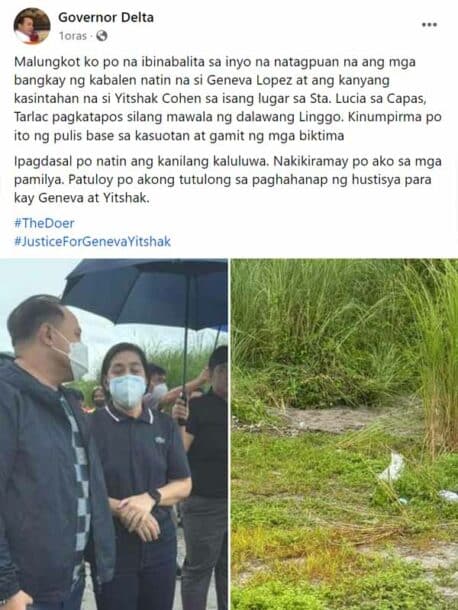458x610 pixels.
Task: Open the Governor Delta page name
Action: 106,17
